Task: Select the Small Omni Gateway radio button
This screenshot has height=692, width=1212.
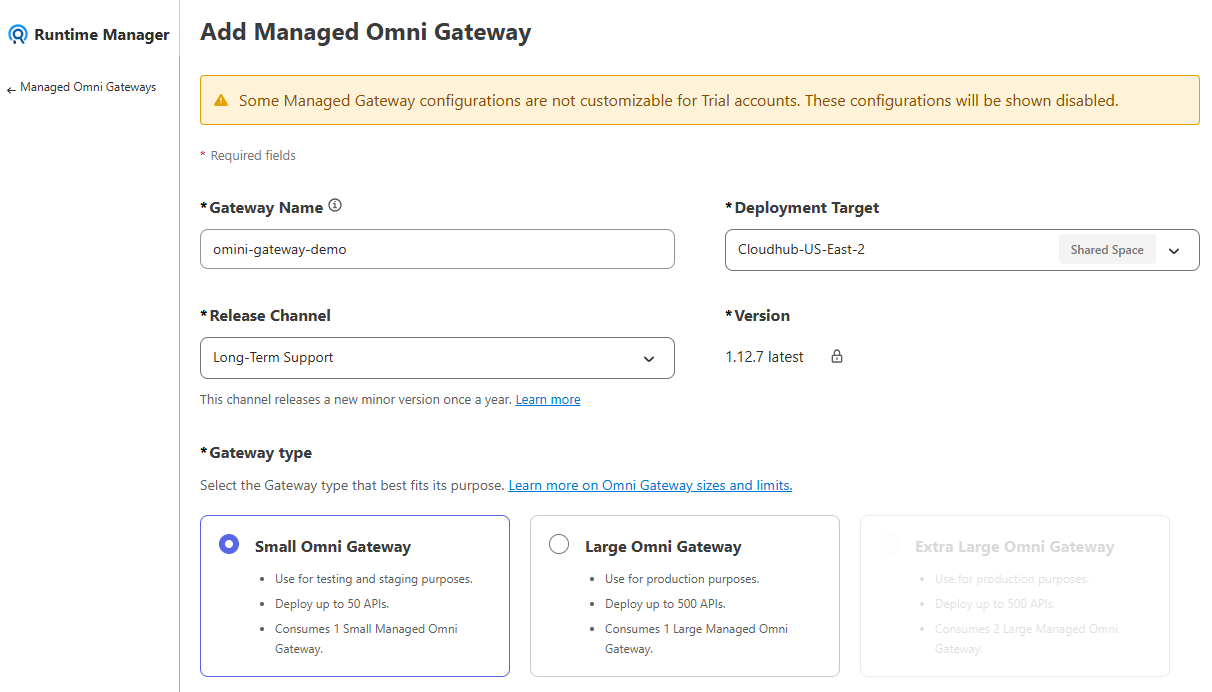Action: coord(229,544)
